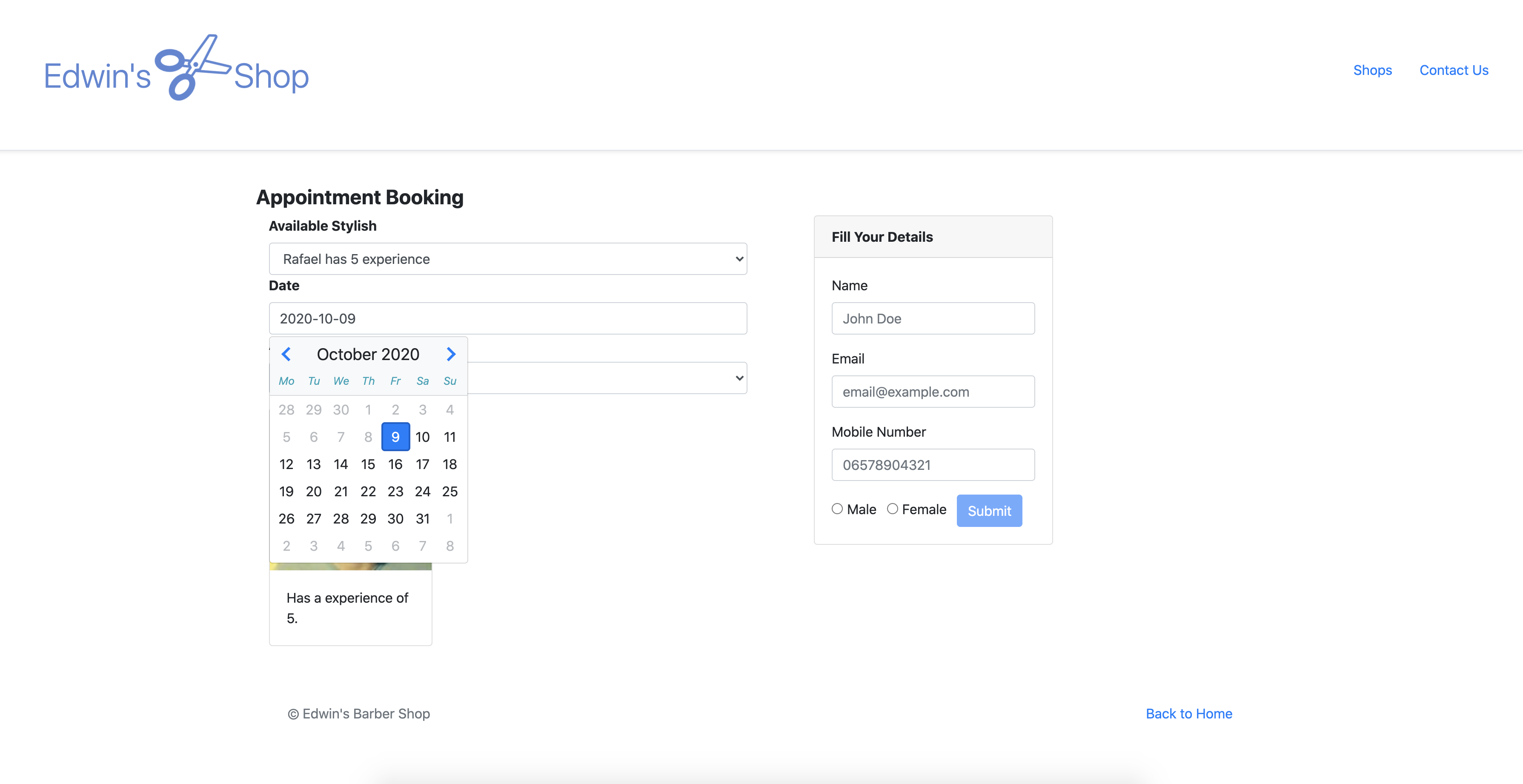The width and height of the screenshot is (1523, 784).
Task: Go to previous month in calendar
Action: pyautogui.click(x=286, y=354)
